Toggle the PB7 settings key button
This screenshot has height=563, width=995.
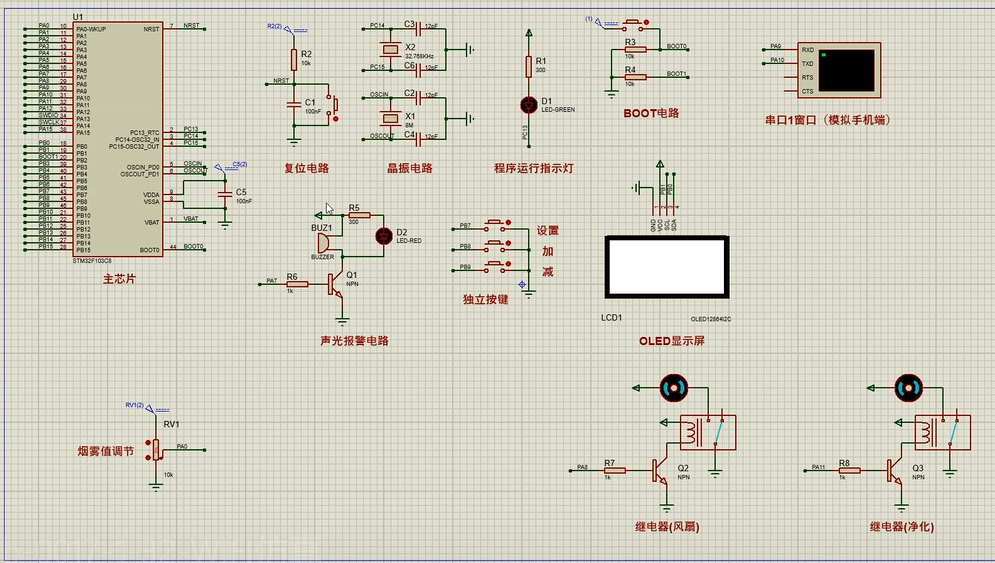[x=497, y=224]
